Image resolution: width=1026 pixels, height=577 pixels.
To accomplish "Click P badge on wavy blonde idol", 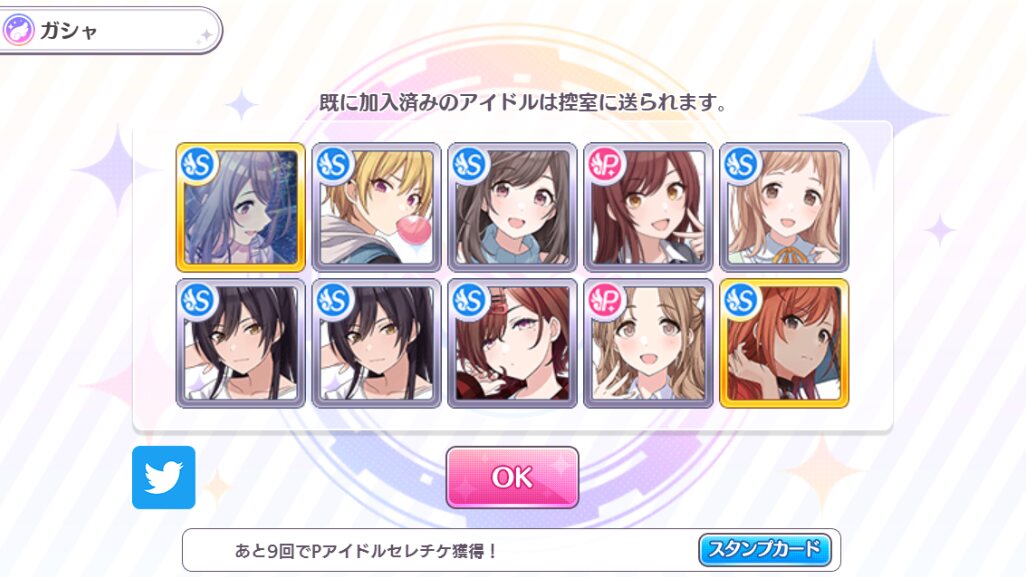I will (x=605, y=300).
